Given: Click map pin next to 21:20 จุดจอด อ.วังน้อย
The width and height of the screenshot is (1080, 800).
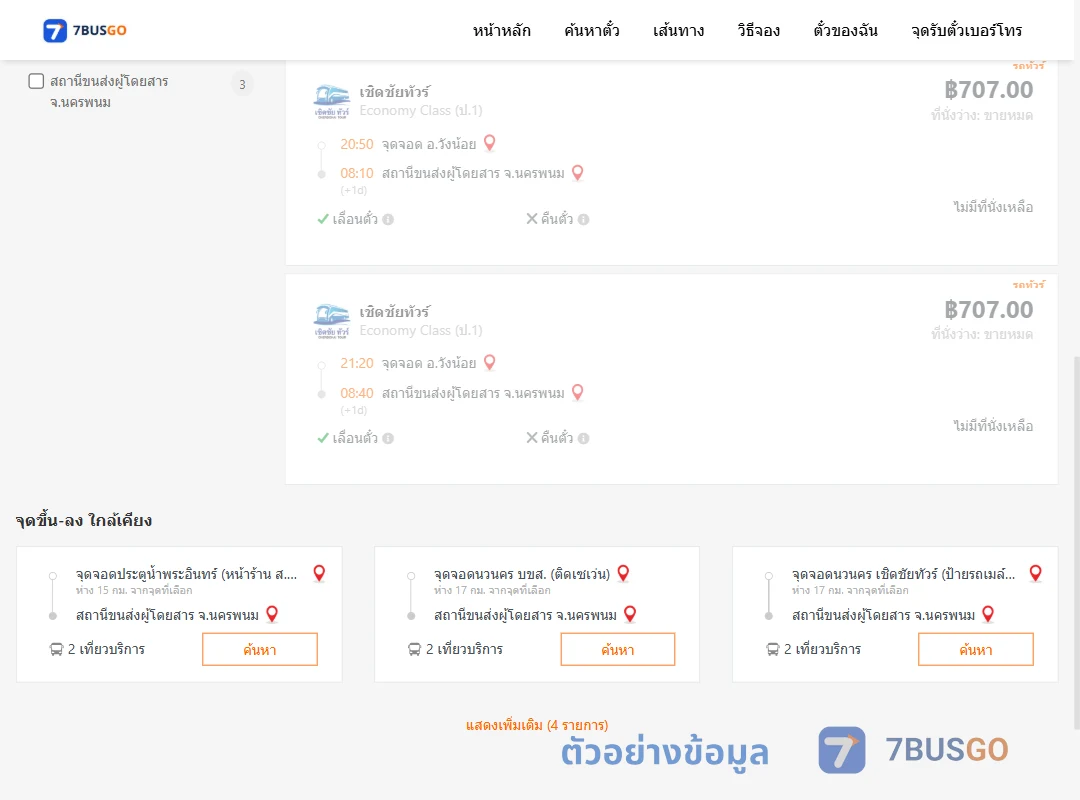Looking at the screenshot, I should (490, 362).
